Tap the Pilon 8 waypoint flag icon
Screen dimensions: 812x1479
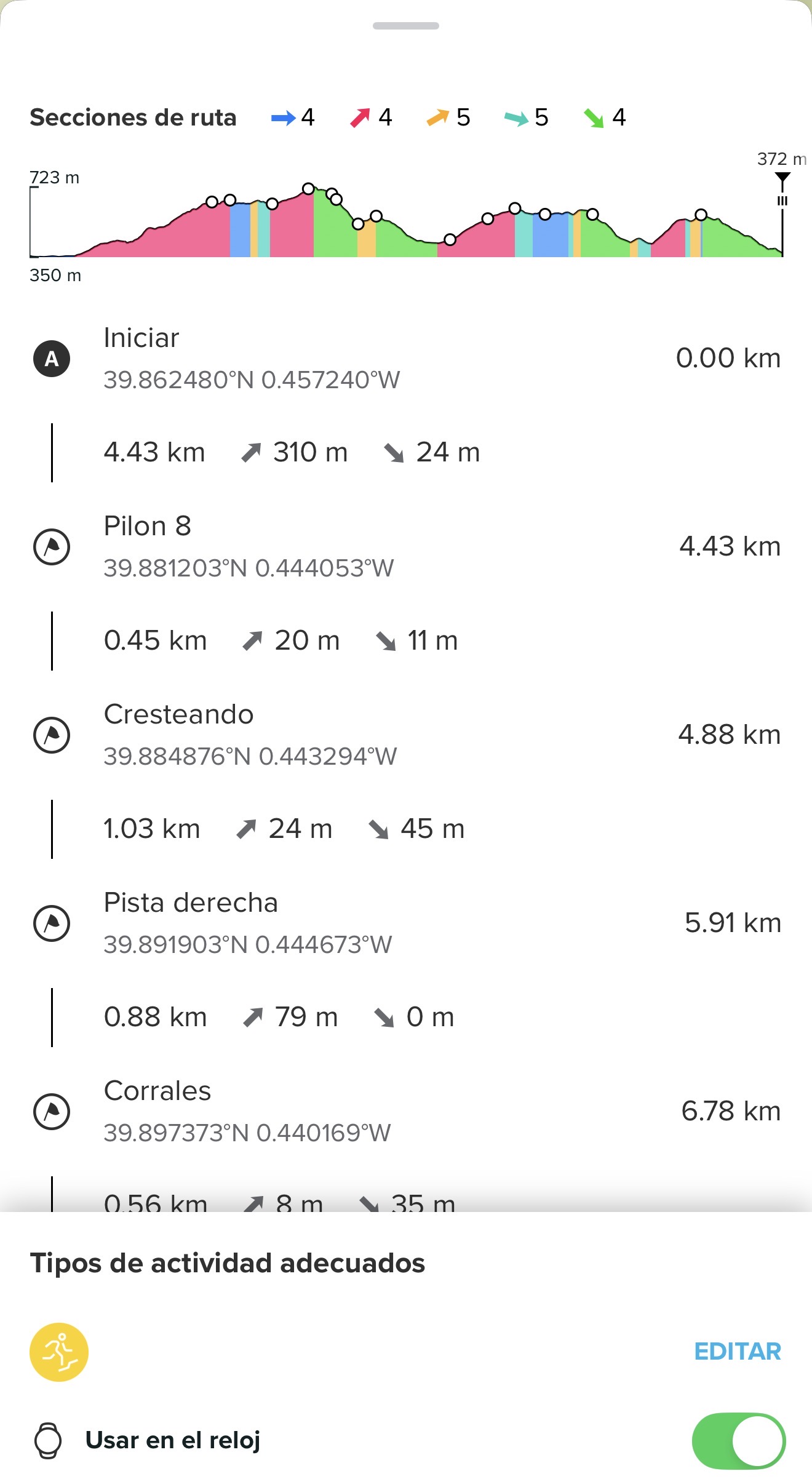pyautogui.click(x=52, y=547)
